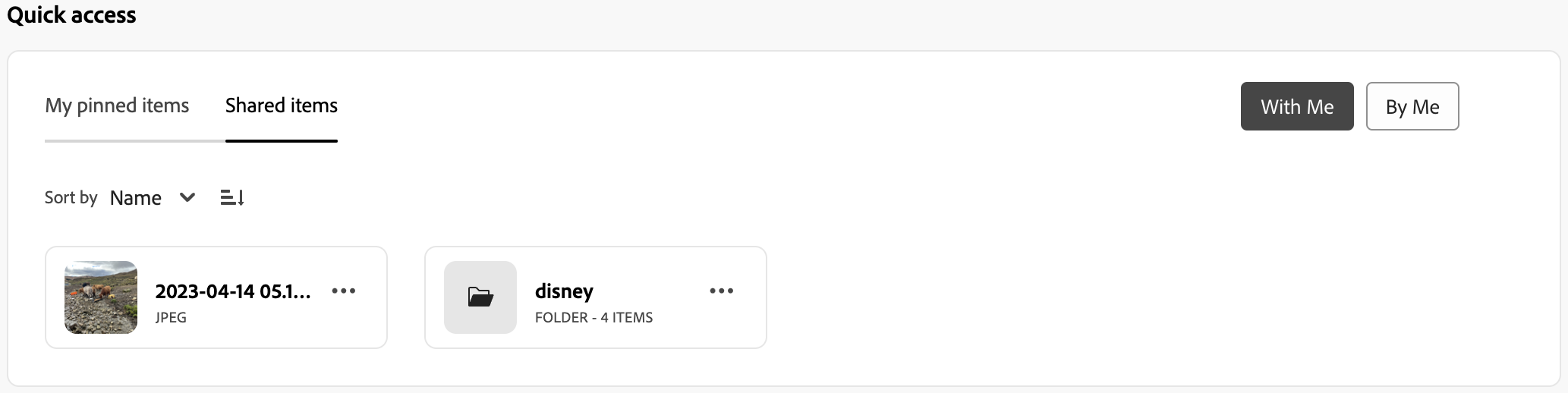The width and height of the screenshot is (1568, 393).
Task: Open more options for disney folder
Action: tap(721, 291)
